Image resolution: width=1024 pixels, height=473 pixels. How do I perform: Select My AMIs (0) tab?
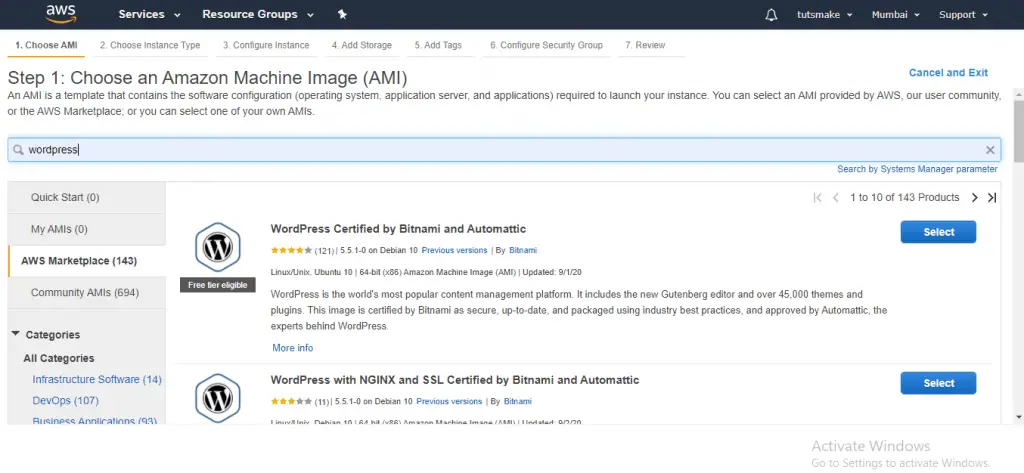(87, 229)
